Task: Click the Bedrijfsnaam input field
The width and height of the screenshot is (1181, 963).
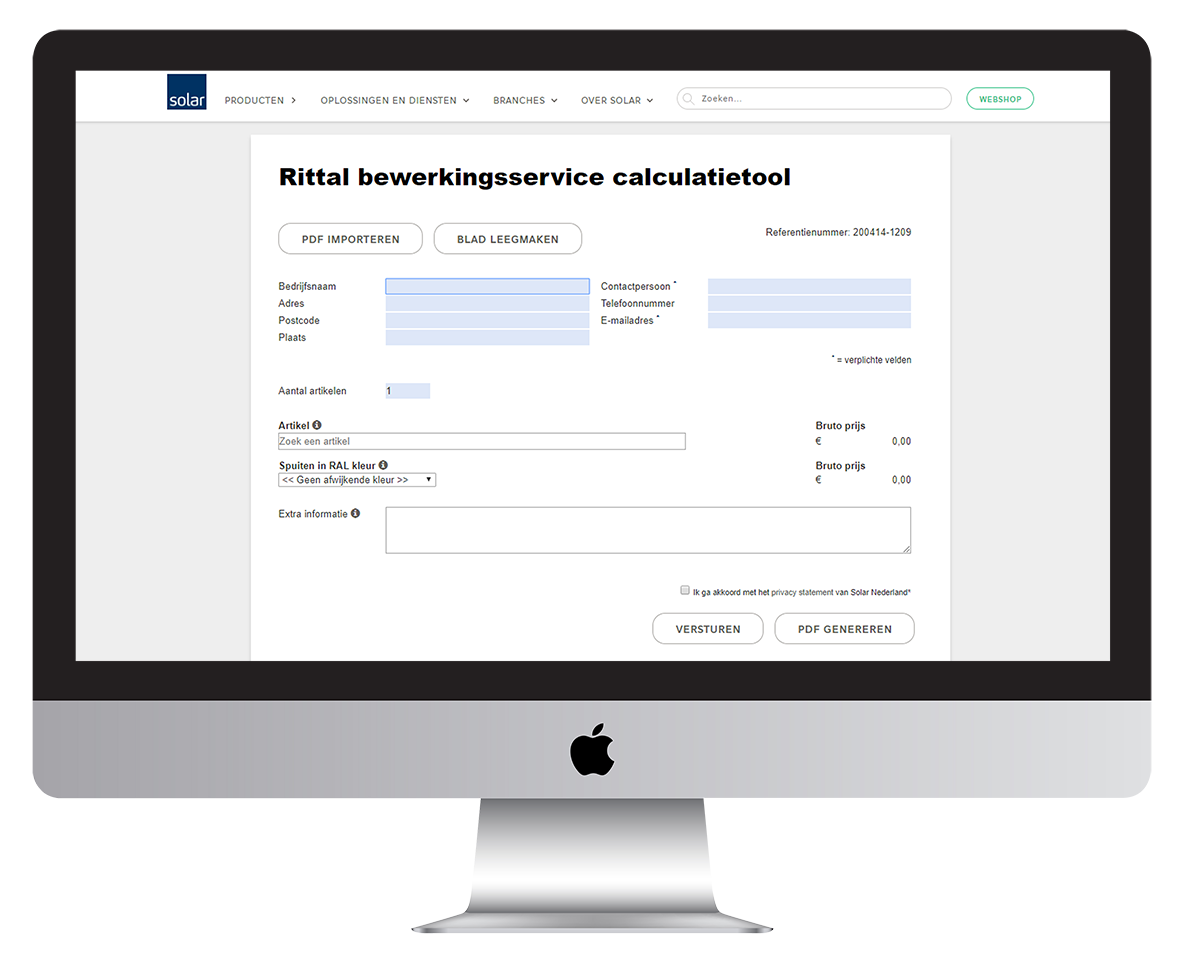Action: click(487, 286)
